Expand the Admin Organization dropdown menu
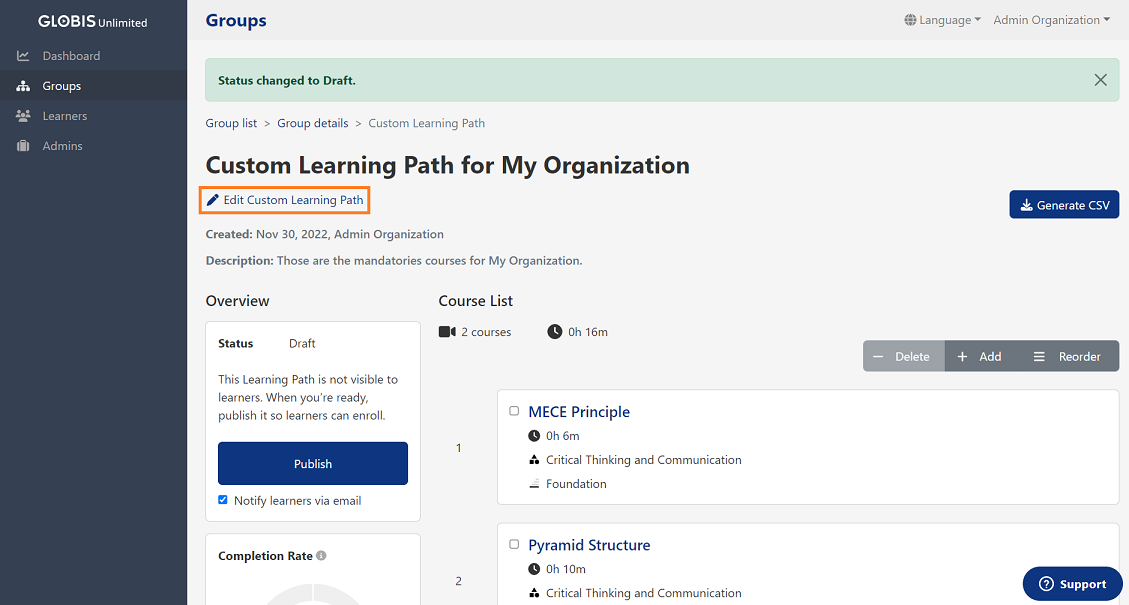The height and width of the screenshot is (605, 1129). (1051, 20)
